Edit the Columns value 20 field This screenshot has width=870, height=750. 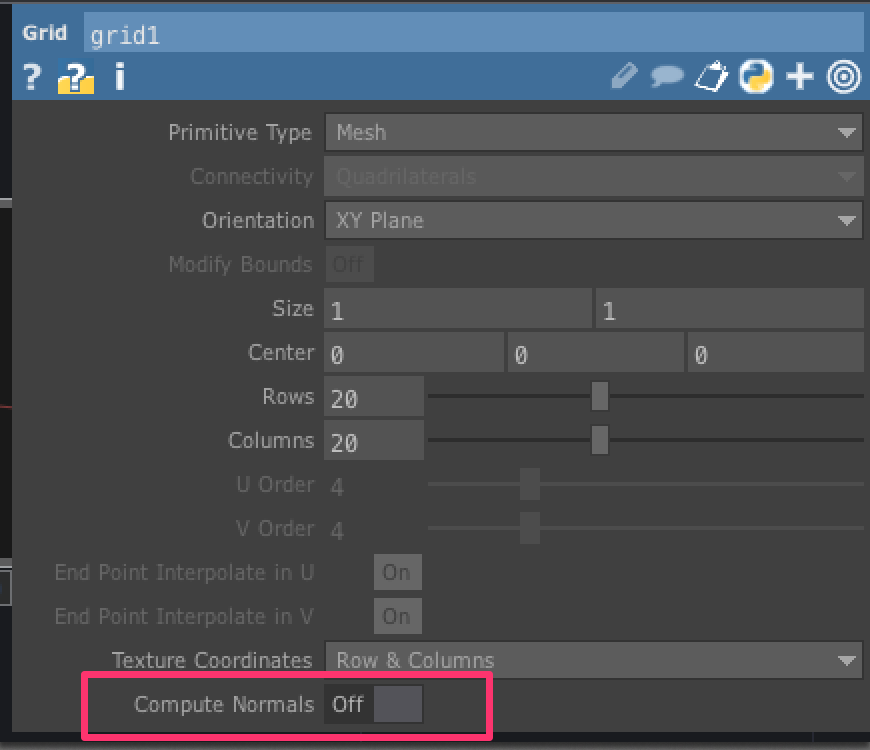click(374, 440)
